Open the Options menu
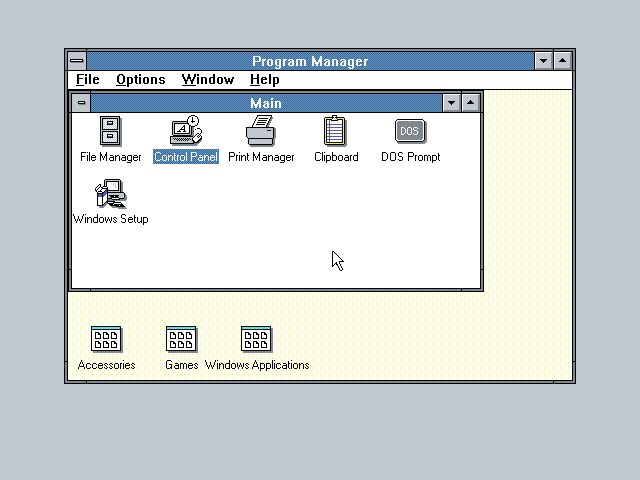The width and height of the screenshot is (640, 480). (140, 80)
